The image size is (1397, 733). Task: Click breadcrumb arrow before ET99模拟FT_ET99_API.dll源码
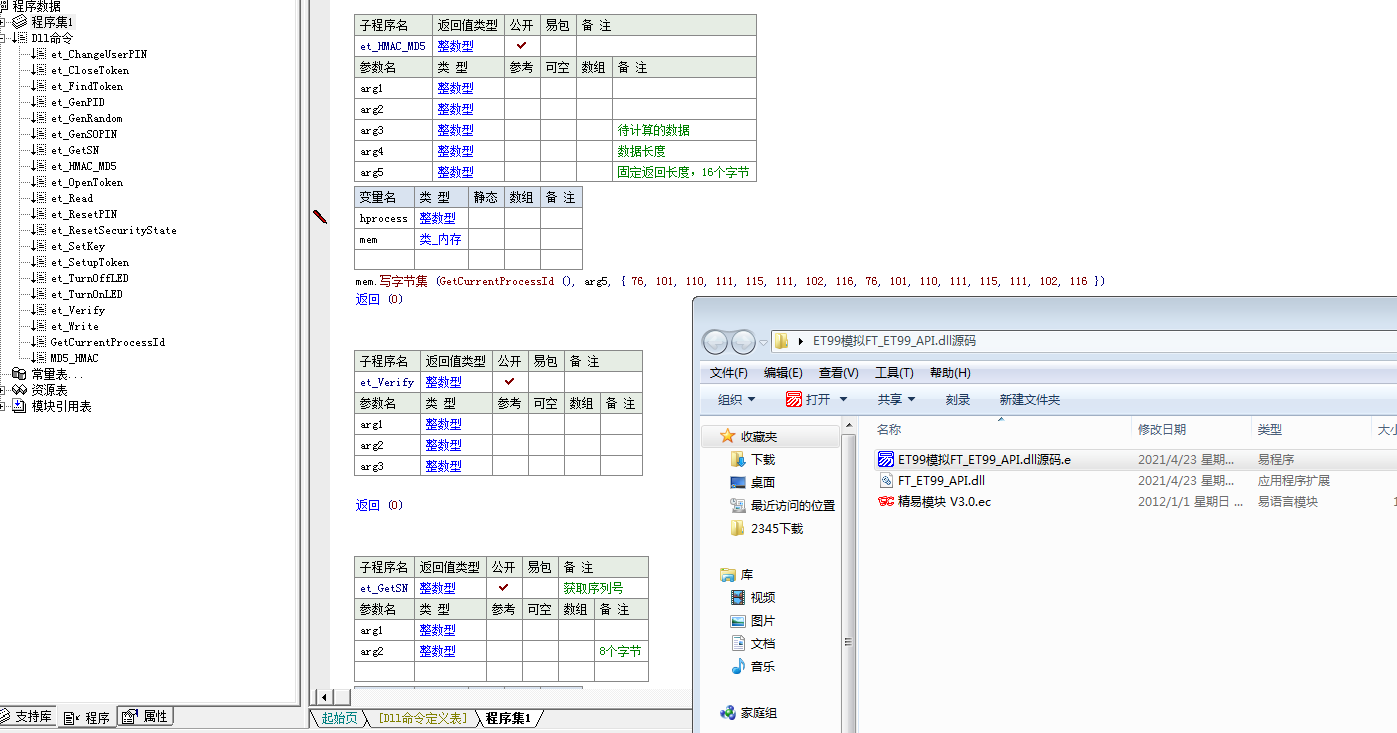pyautogui.click(x=802, y=341)
